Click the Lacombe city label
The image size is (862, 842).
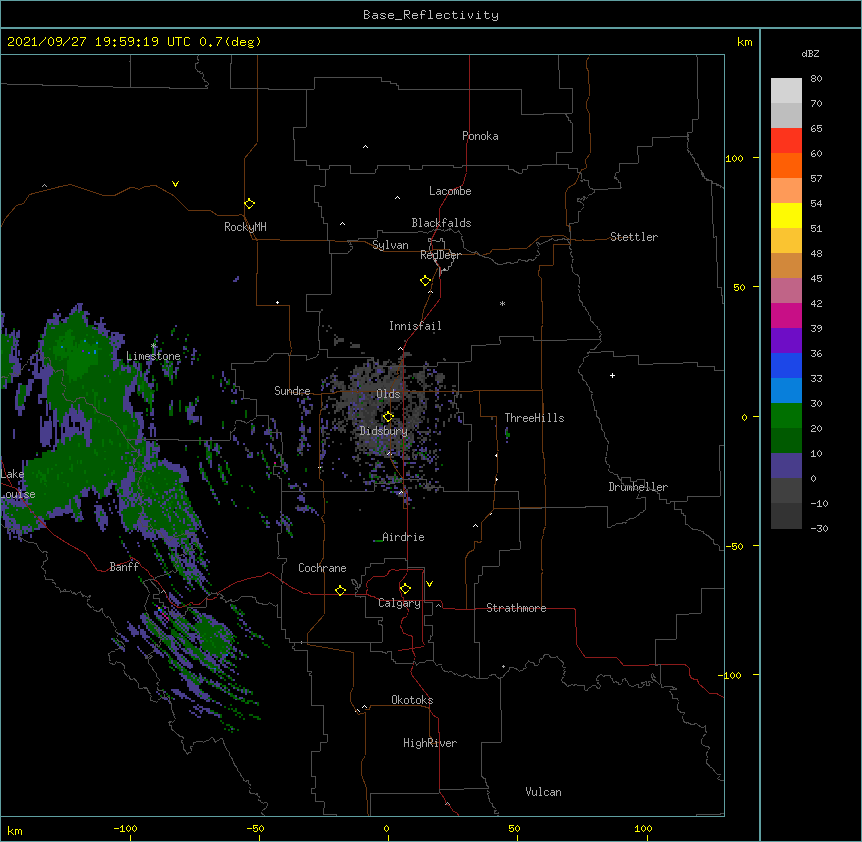pyautogui.click(x=450, y=191)
